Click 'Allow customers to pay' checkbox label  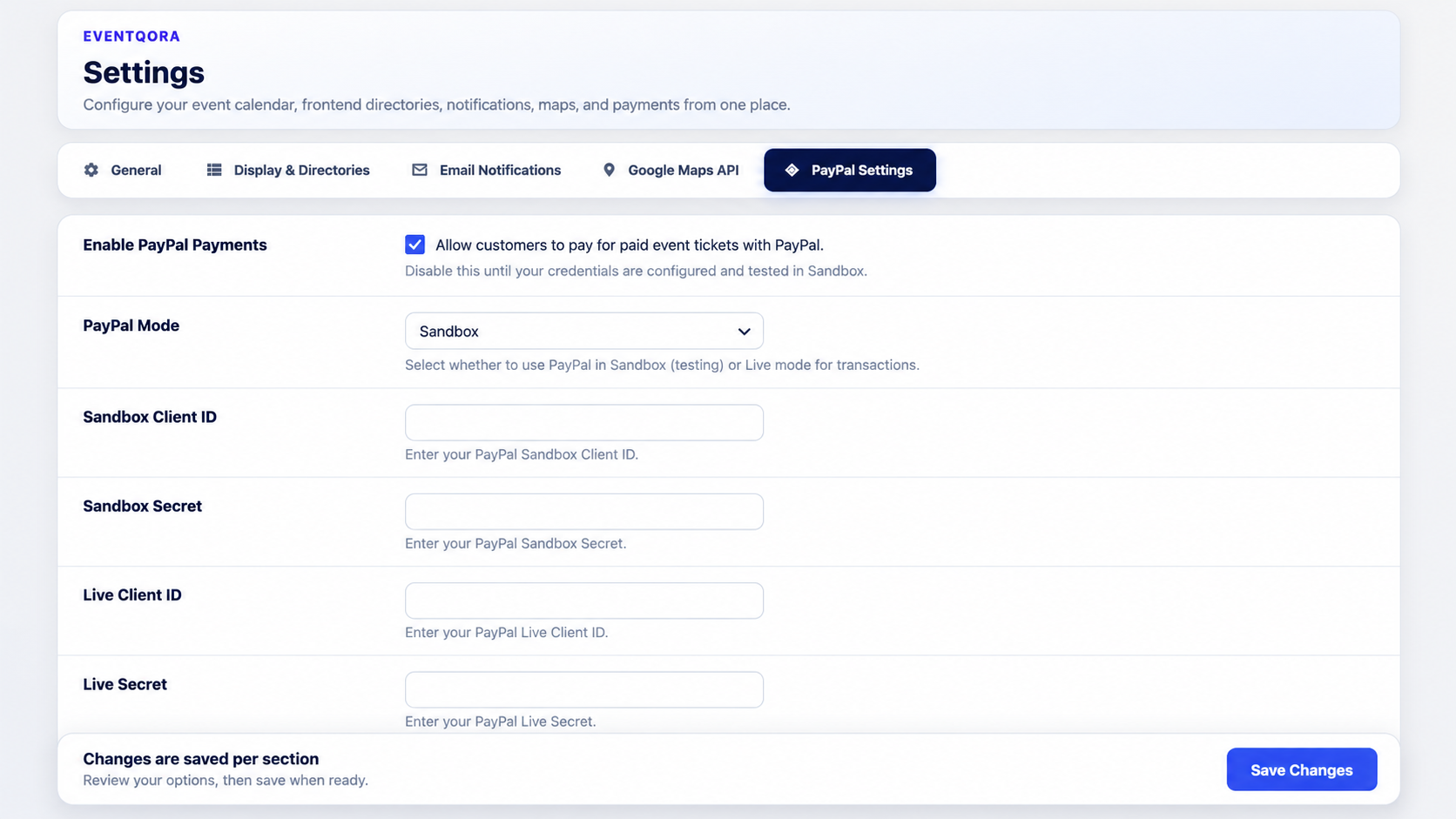pyautogui.click(x=630, y=245)
